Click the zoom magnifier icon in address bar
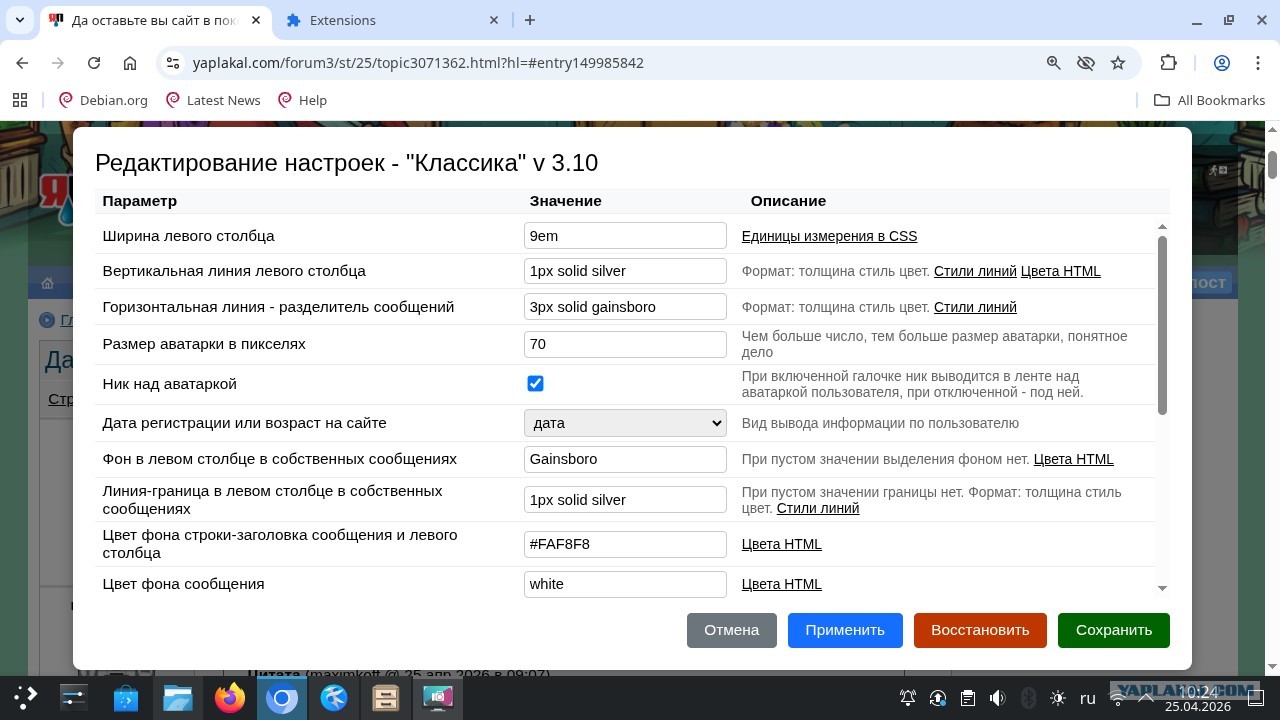 (1053, 63)
